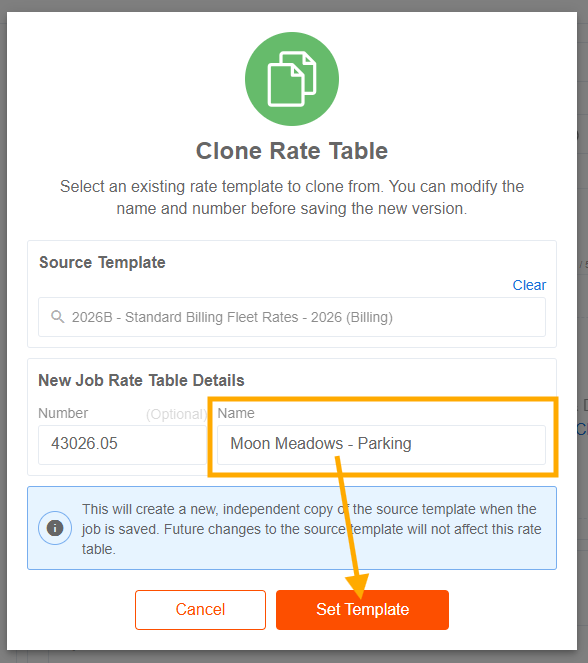
Task: Click the Source Template section heading
Action: pyautogui.click(x=102, y=263)
